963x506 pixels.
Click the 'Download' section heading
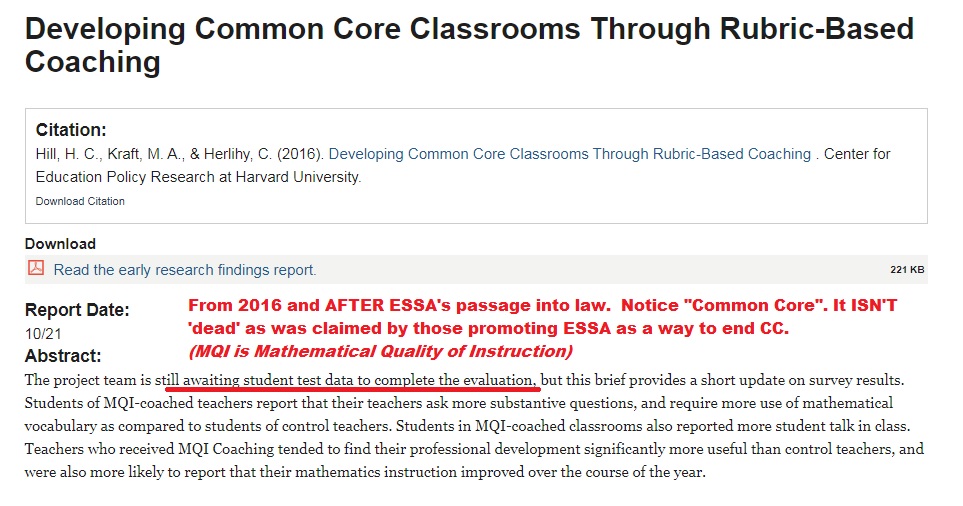coord(60,244)
